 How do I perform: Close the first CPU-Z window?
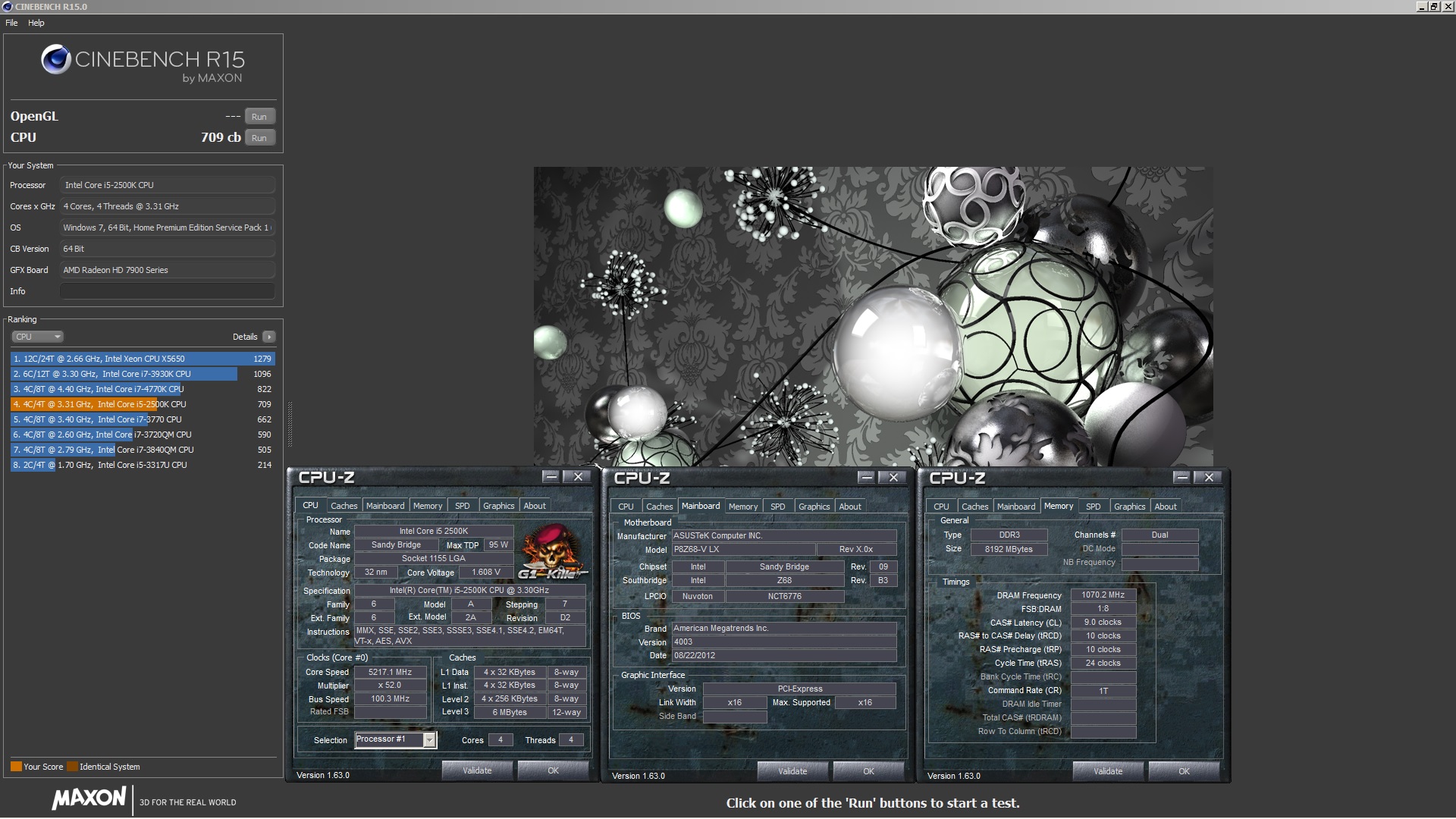click(578, 477)
